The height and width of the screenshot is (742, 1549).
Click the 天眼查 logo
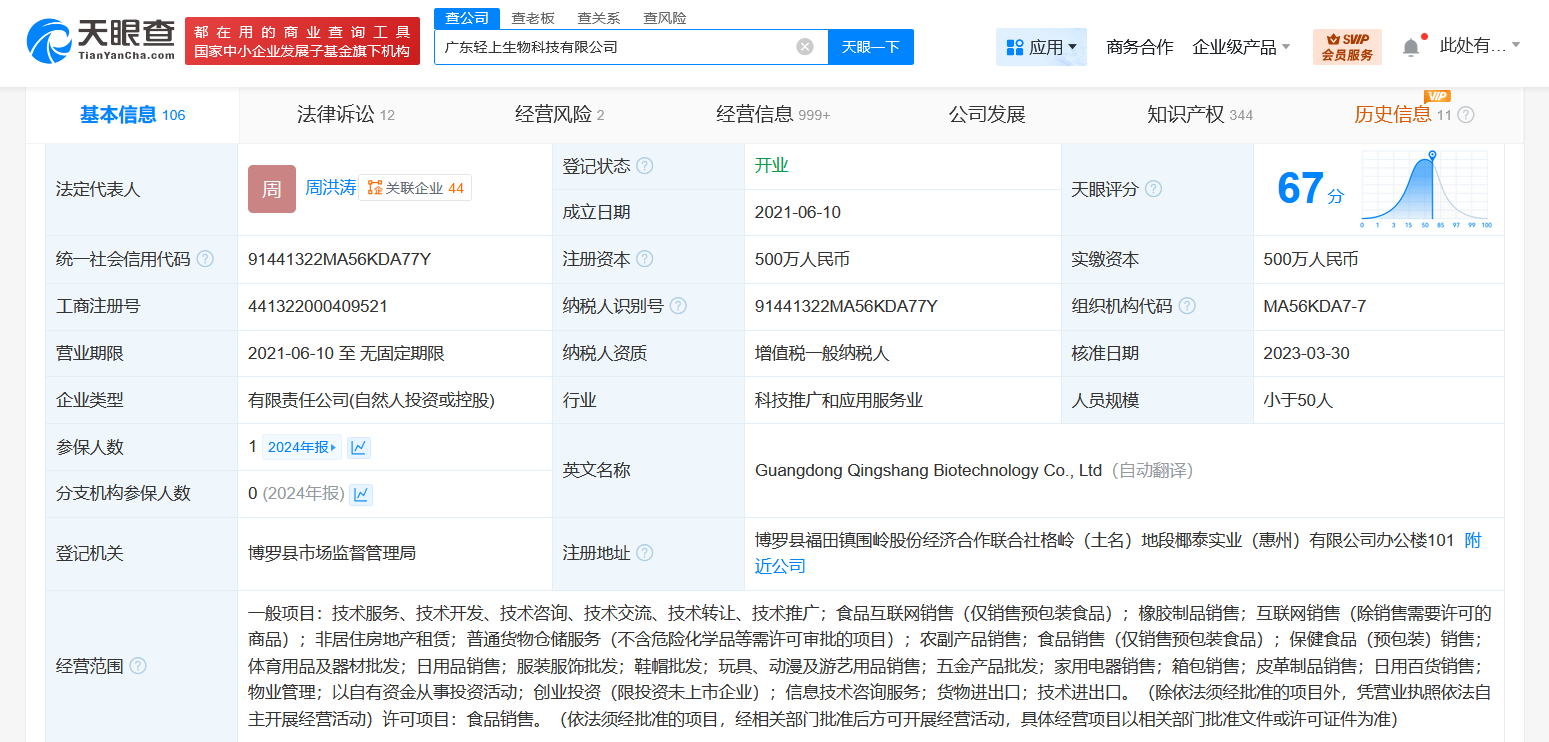100,40
